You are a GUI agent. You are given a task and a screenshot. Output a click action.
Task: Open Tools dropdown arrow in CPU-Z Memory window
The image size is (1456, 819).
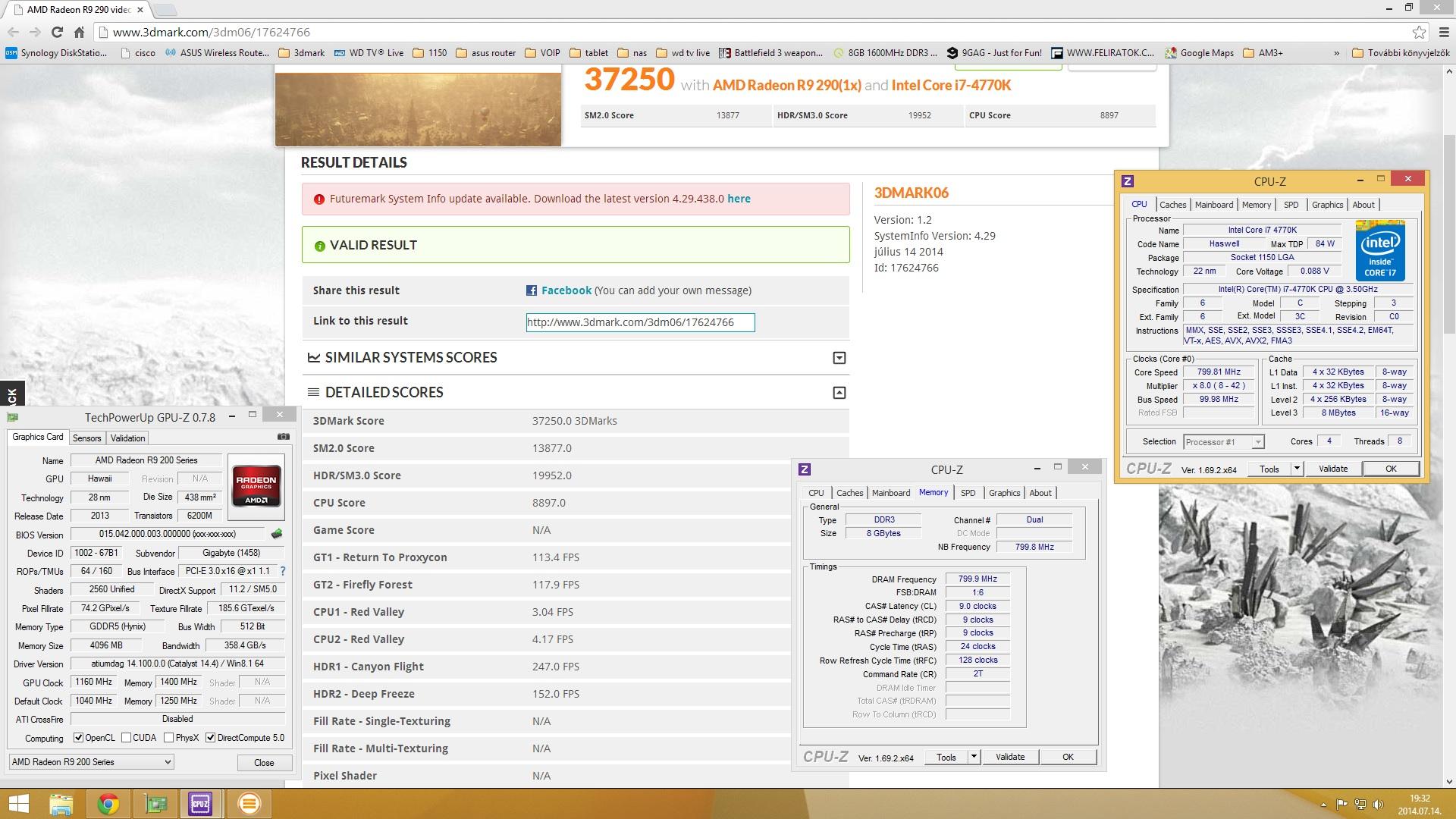pos(974,757)
